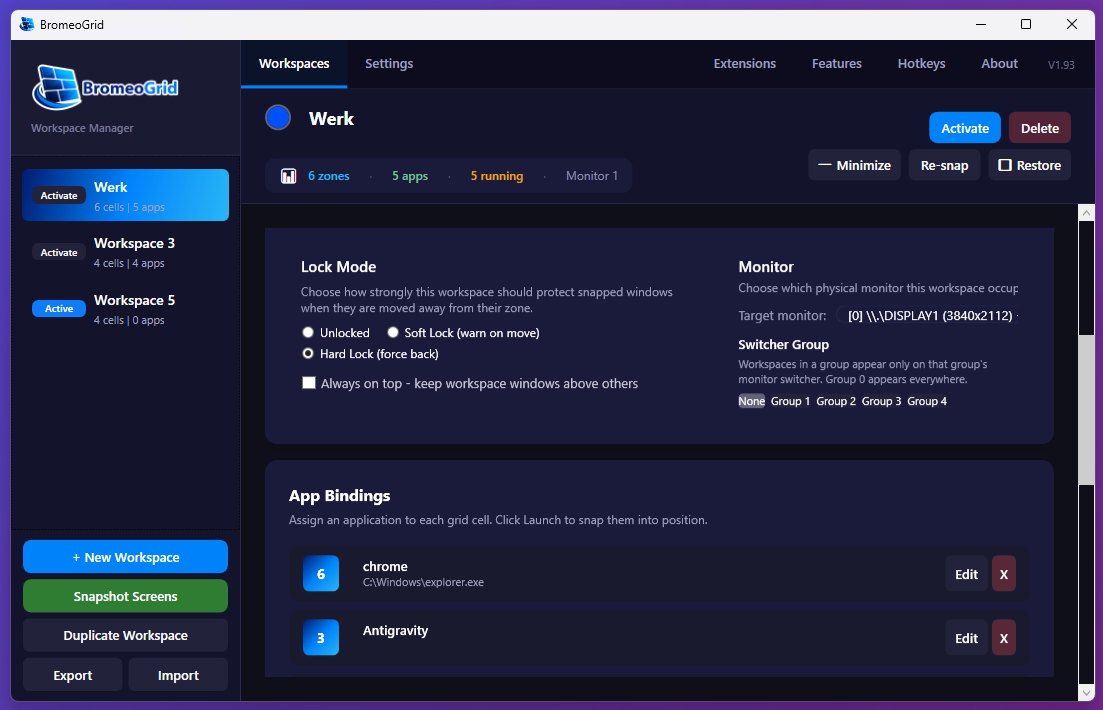Select Soft Lock (warn on move)

[392, 332]
